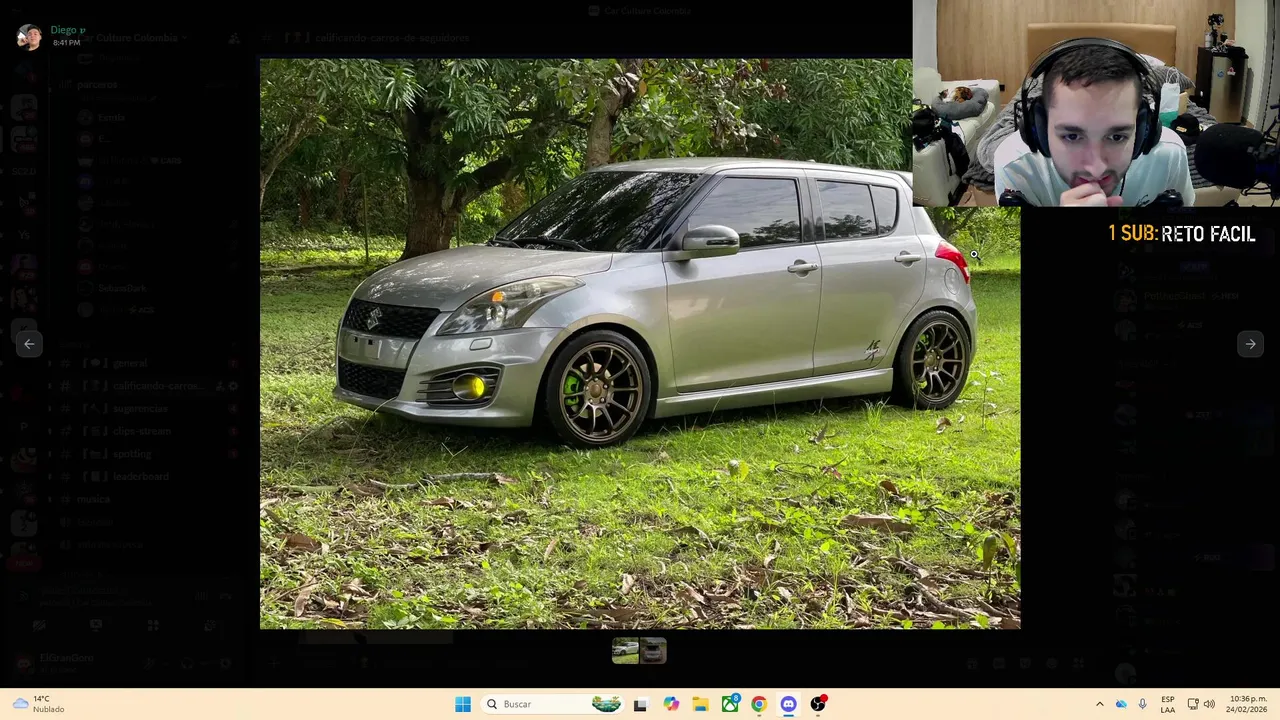Viewport: 1280px width, 720px height.
Task: Click the search highlight garden image
Action: pos(606,704)
